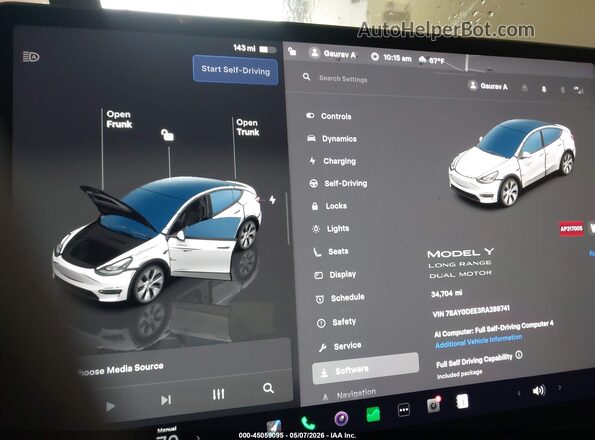Tap the battery level indicator icon
The height and width of the screenshot is (440, 595).
(268, 49)
